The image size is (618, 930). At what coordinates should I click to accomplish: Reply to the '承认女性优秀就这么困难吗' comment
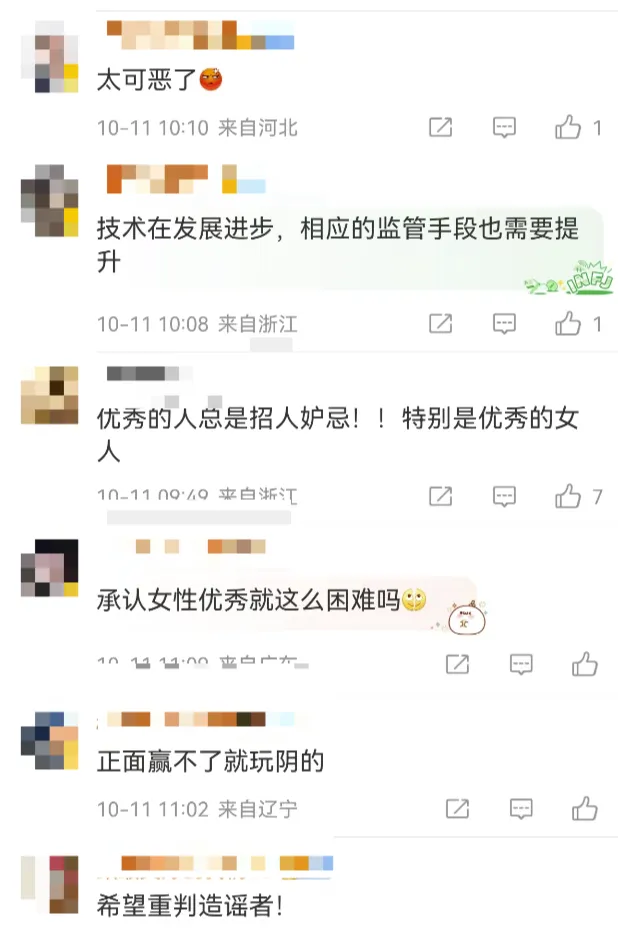tap(521, 665)
